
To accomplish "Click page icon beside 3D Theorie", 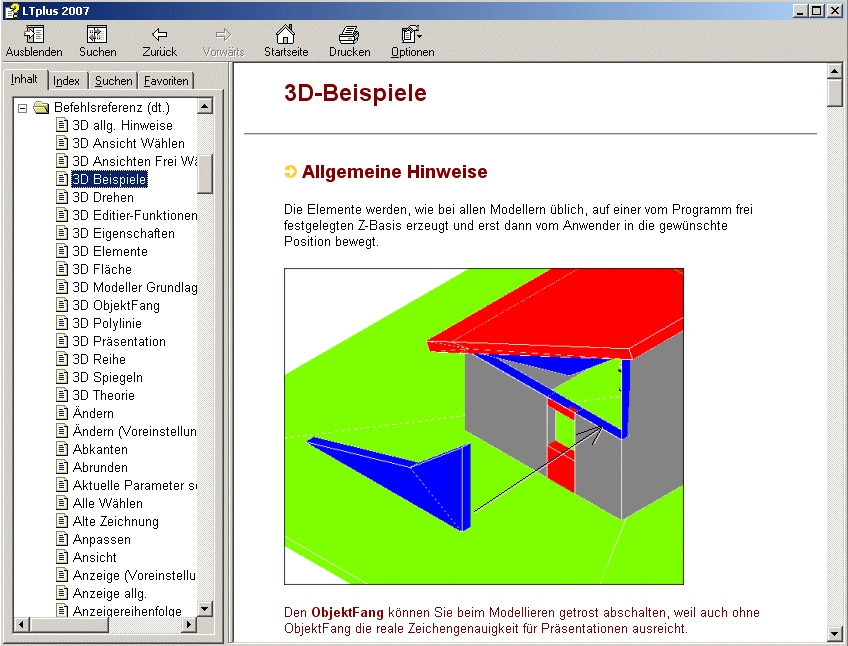I will (x=62, y=395).
